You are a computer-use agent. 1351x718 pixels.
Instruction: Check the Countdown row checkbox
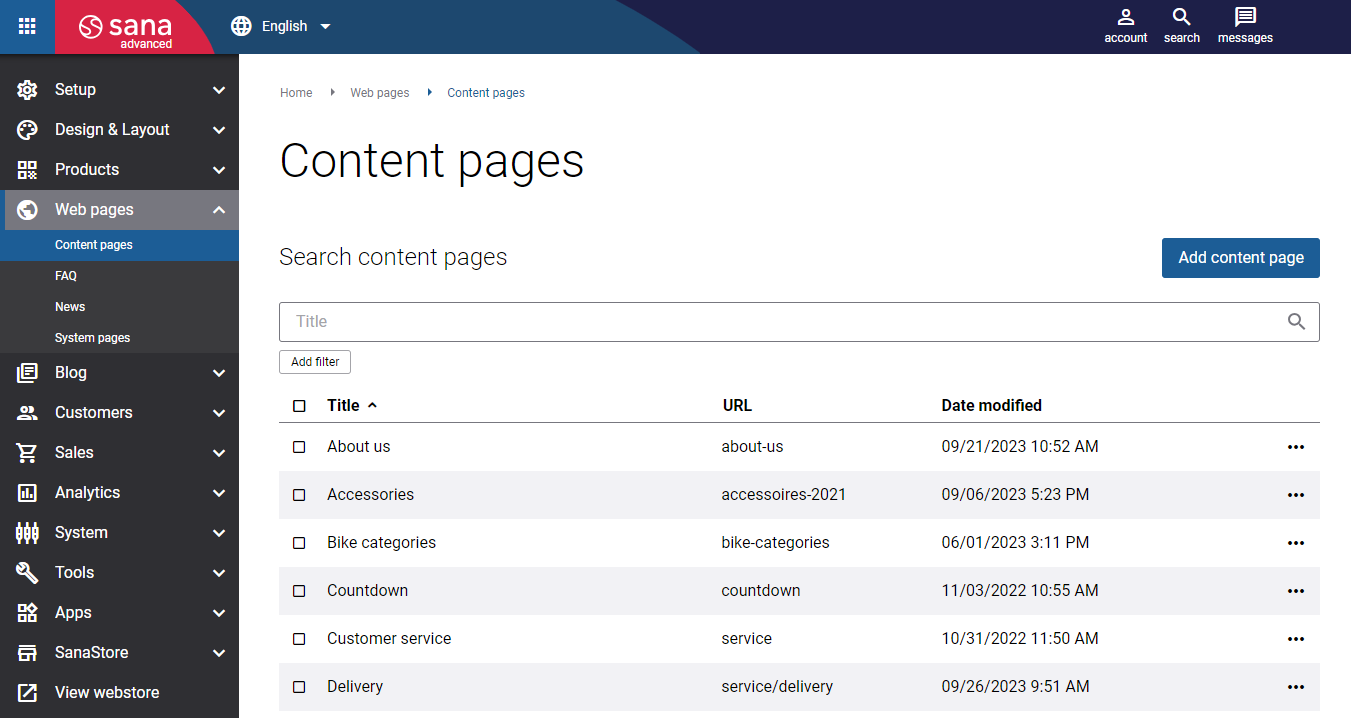pyautogui.click(x=299, y=591)
